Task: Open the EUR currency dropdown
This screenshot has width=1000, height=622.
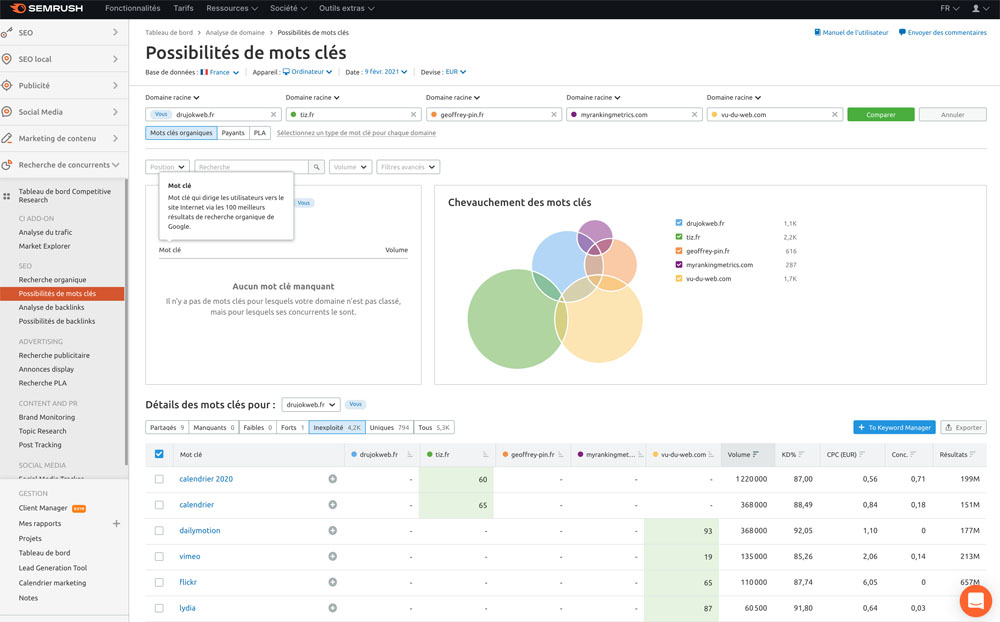Action: pyautogui.click(x=456, y=72)
